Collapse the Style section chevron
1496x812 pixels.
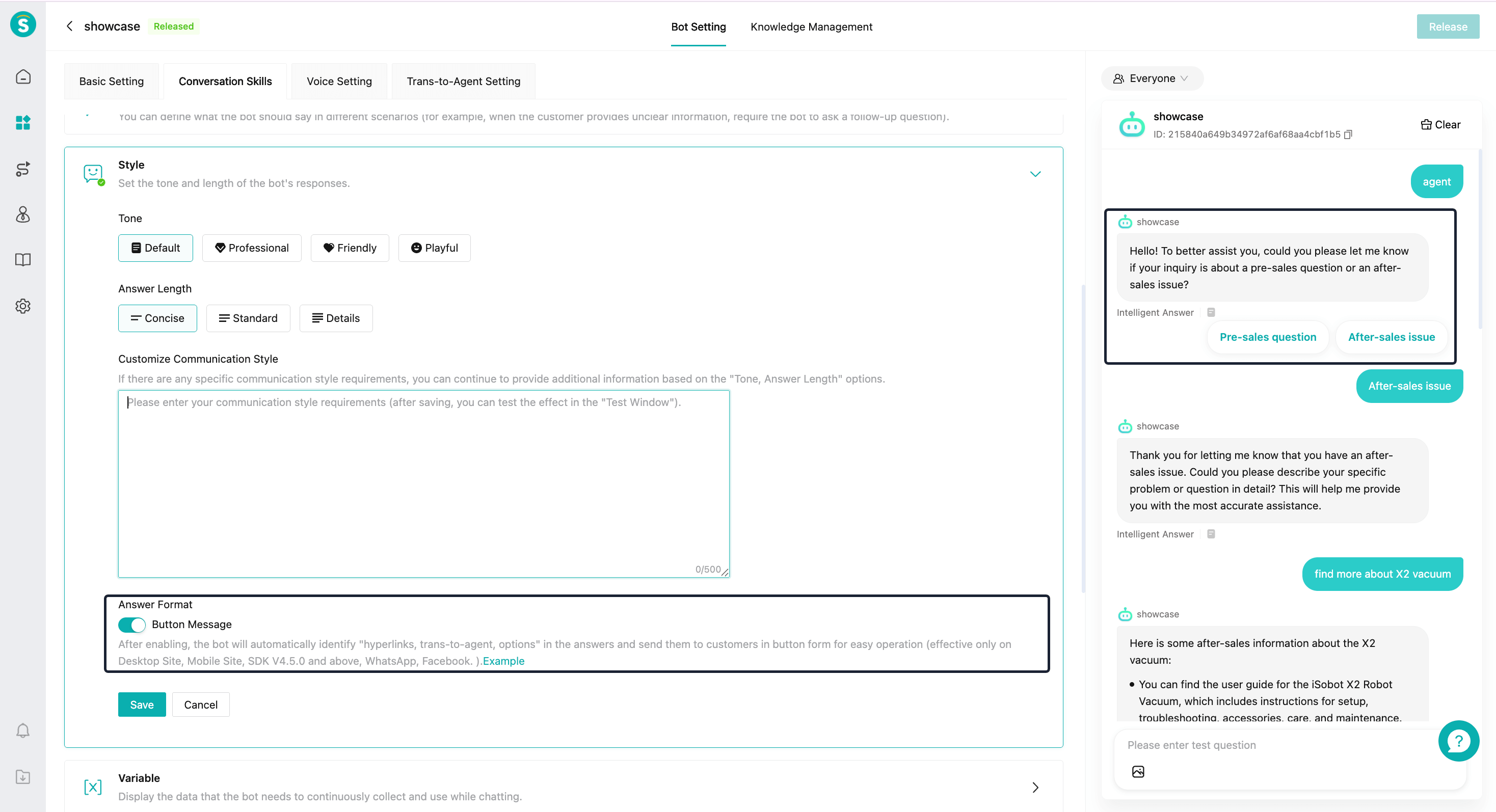1035,174
